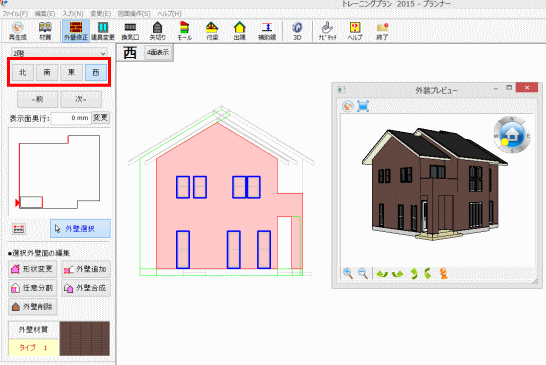Image resolution: width=546 pixels, height=365 pixels.
Task: Click the 再生成 regenerate toolbar icon
Action: point(17,31)
